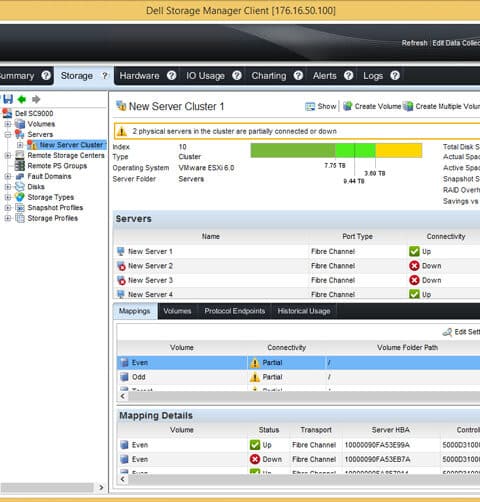Select the New Server 3 row
480x502 pixels.
(297, 280)
